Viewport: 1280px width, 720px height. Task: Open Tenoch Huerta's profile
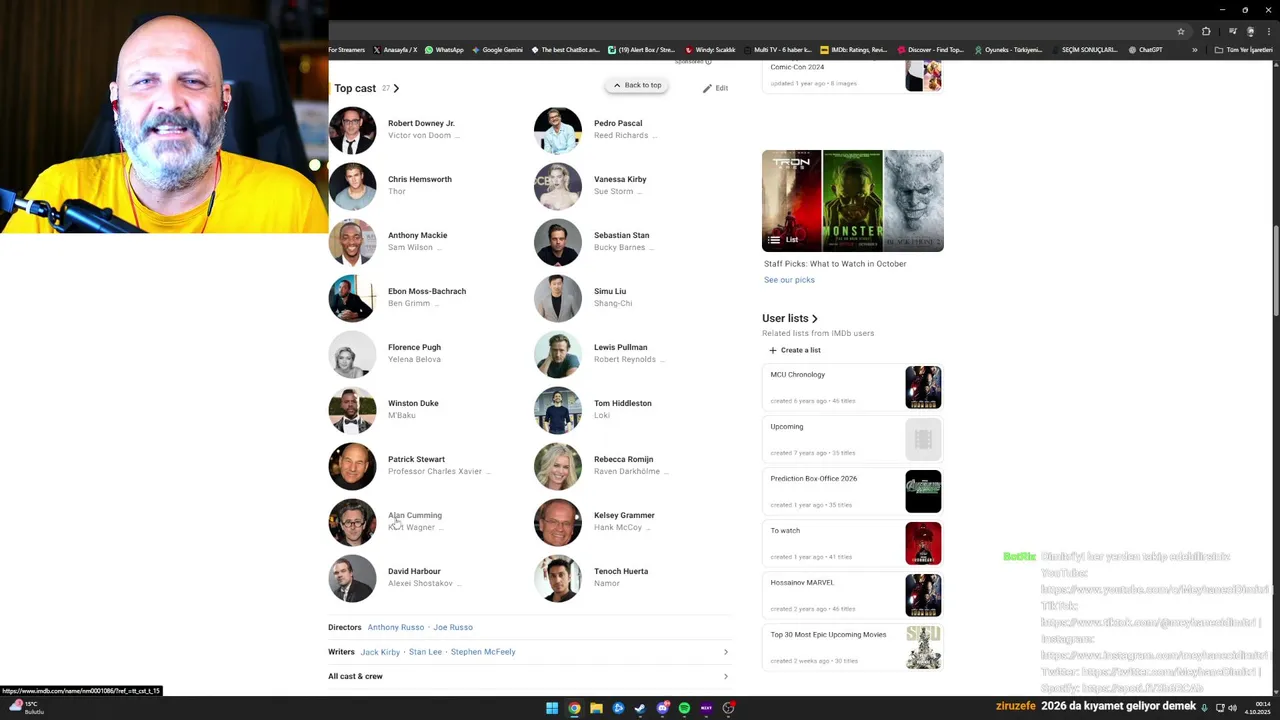(x=621, y=571)
